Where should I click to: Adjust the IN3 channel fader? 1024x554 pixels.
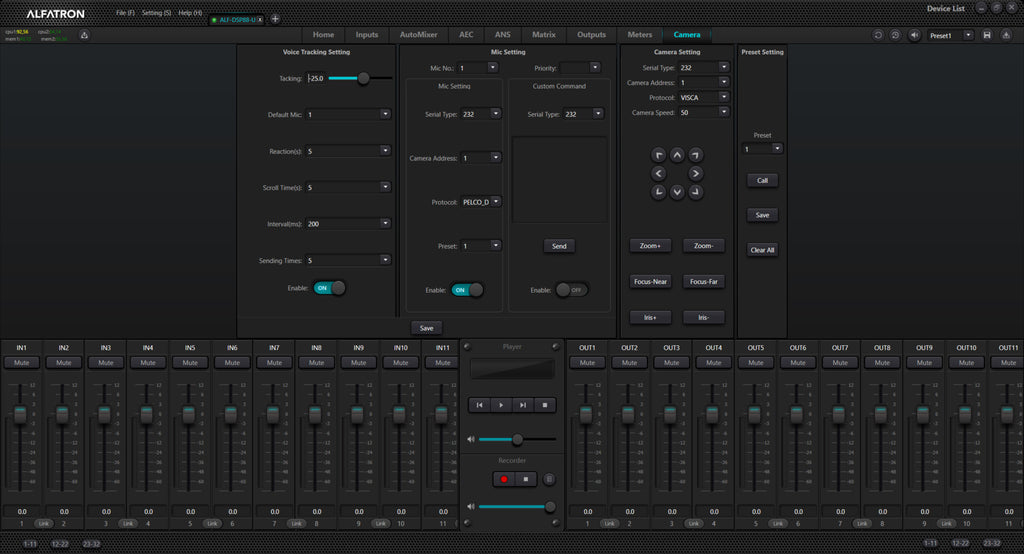click(x=104, y=414)
